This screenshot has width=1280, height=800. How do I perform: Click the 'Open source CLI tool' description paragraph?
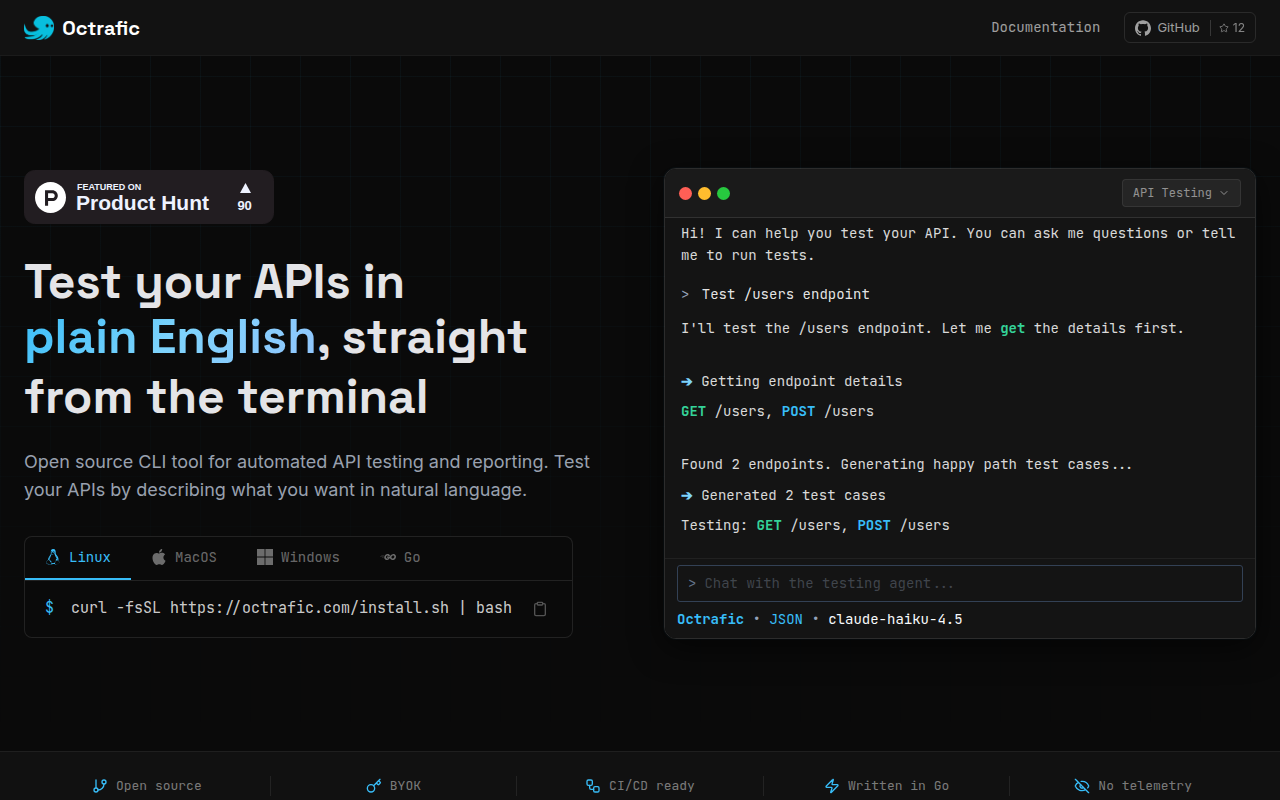coord(307,476)
